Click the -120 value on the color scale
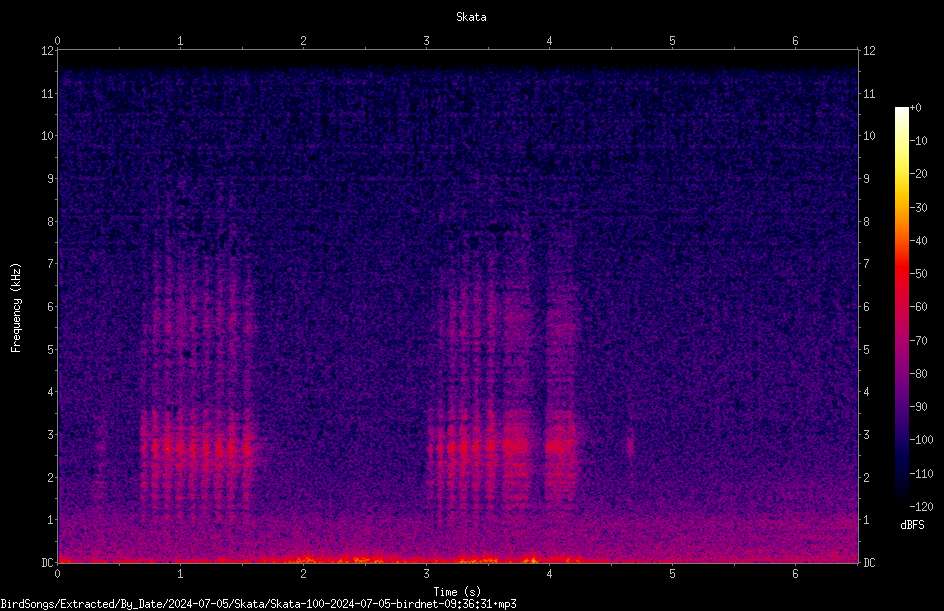This screenshot has width=944, height=611. point(921,507)
